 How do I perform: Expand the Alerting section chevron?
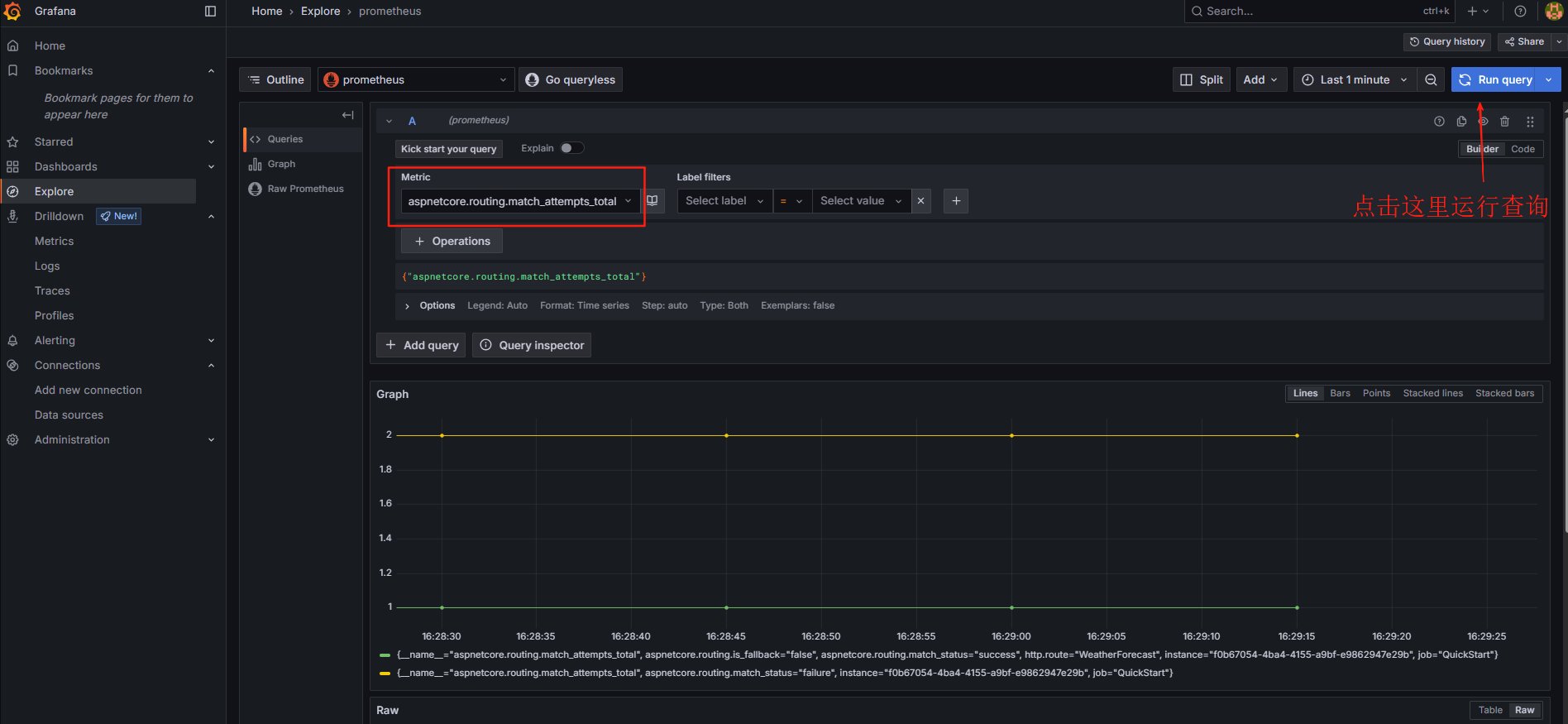pos(211,341)
